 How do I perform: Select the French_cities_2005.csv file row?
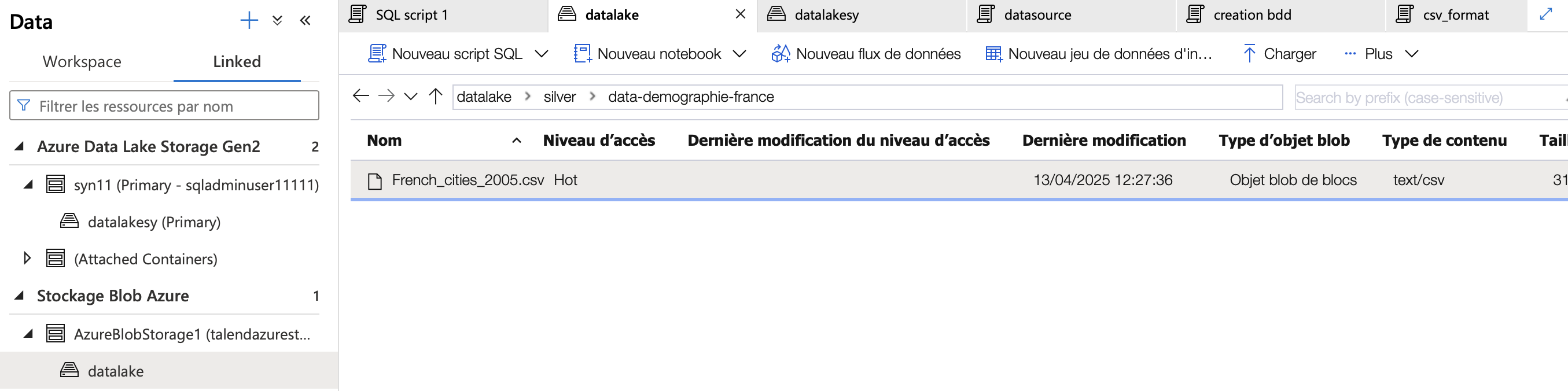tap(959, 180)
